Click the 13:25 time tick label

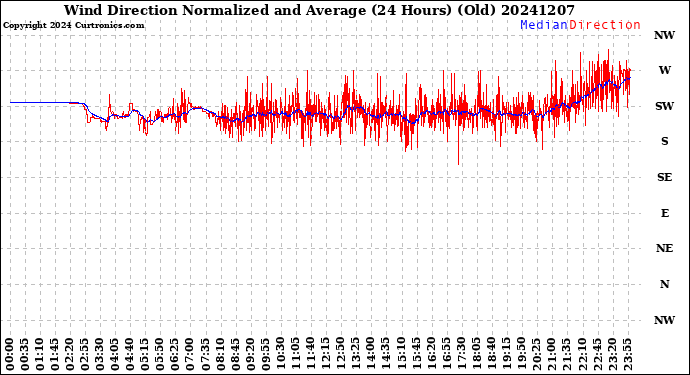(x=356, y=353)
